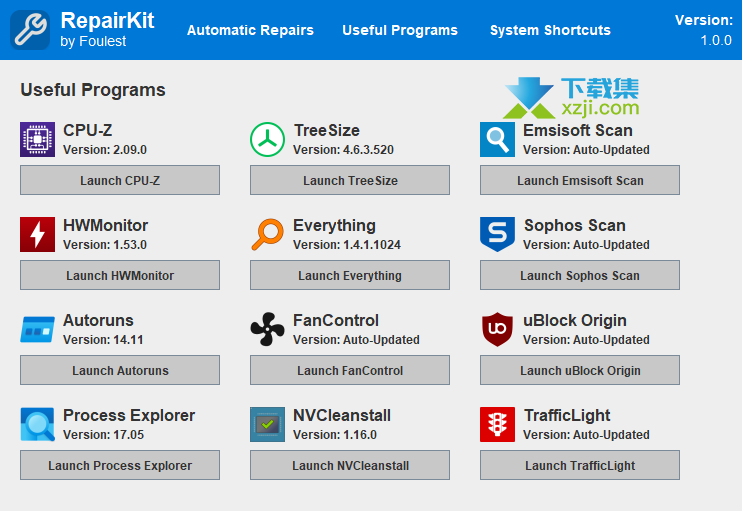This screenshot has width=742, height=511.
Task: Click the Autoruns program name
Action: (x=98, y=320)
